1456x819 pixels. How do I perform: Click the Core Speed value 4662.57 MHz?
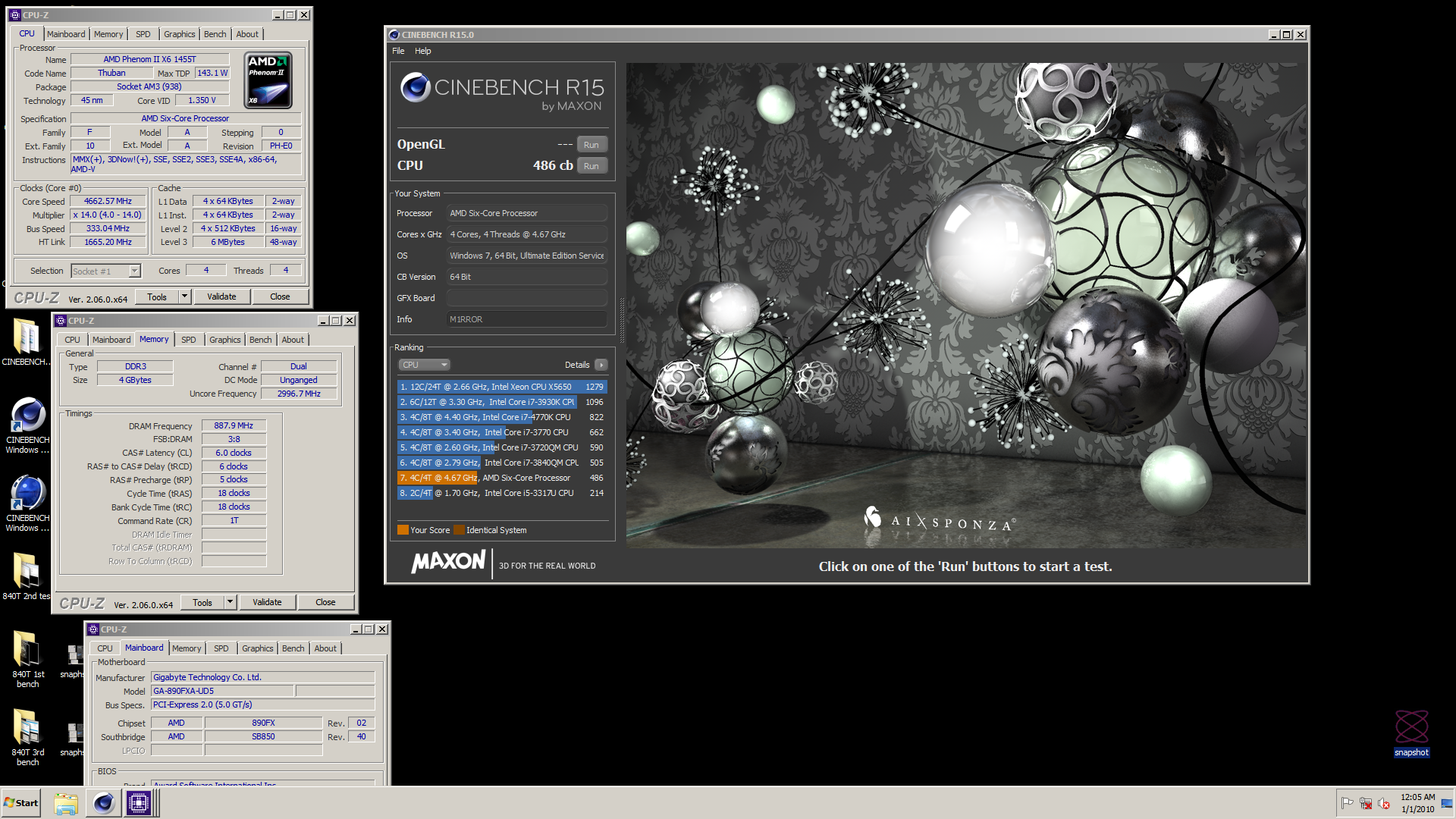pyautogui.click(x=108, y=201)
